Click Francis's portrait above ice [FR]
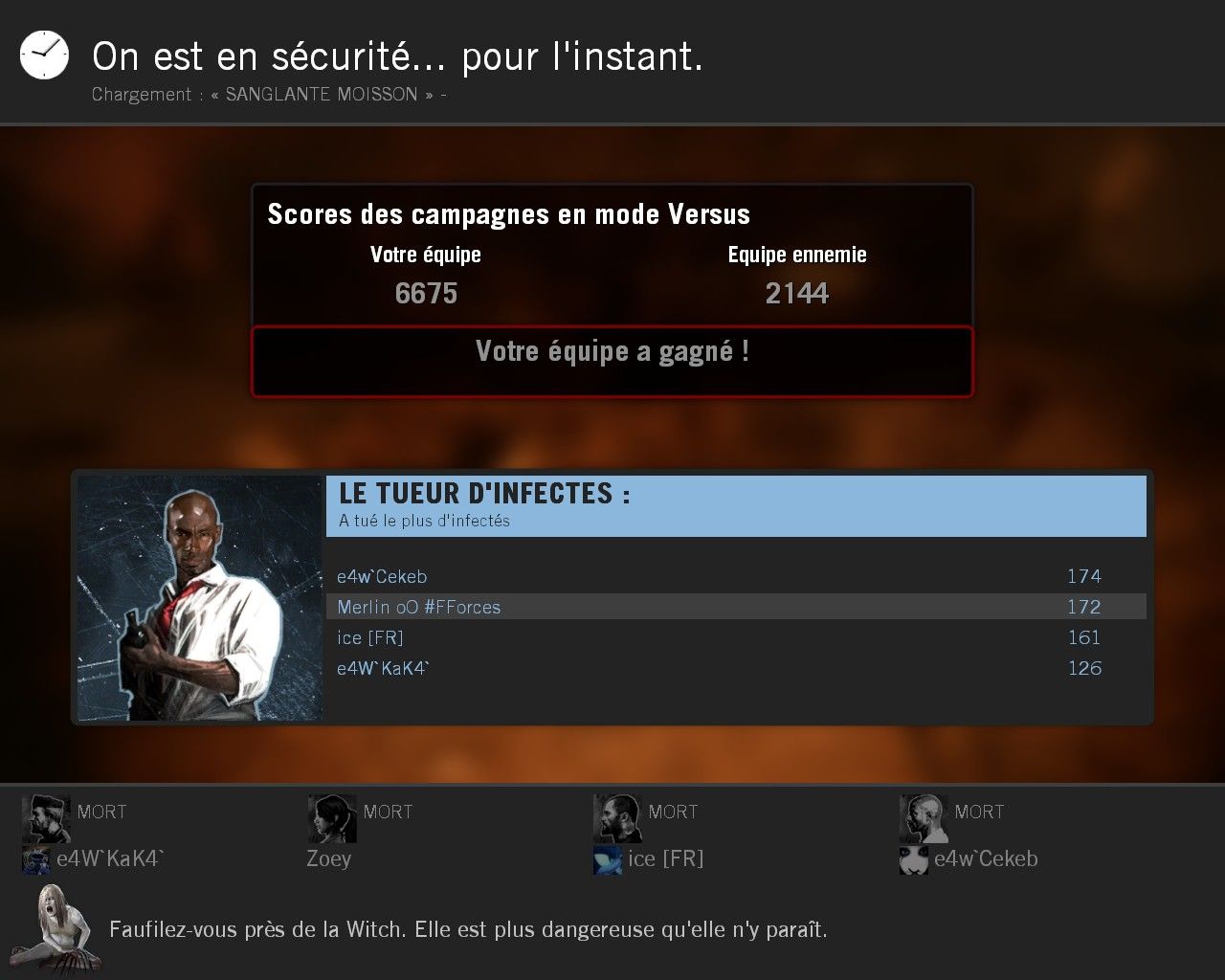This screenshot has width=1225, height=980. [617, 818]
